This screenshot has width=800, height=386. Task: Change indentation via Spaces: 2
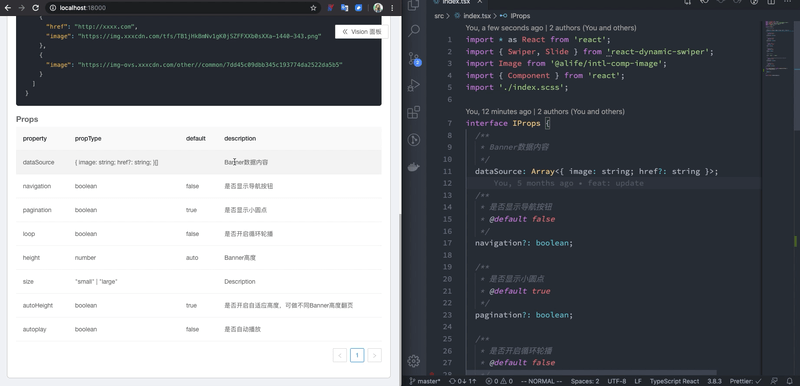(585, 381)
